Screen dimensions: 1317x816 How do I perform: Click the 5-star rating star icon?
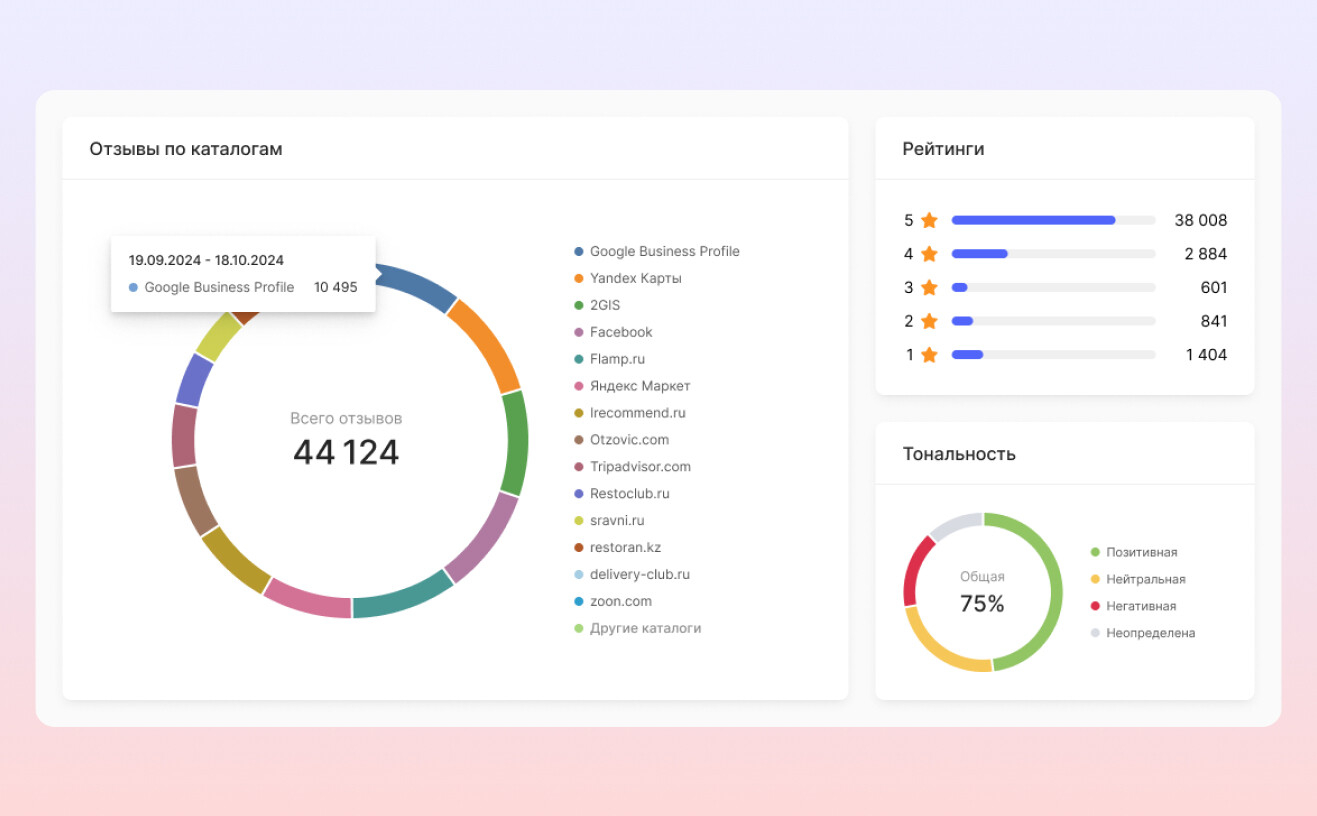click(929, 220)
